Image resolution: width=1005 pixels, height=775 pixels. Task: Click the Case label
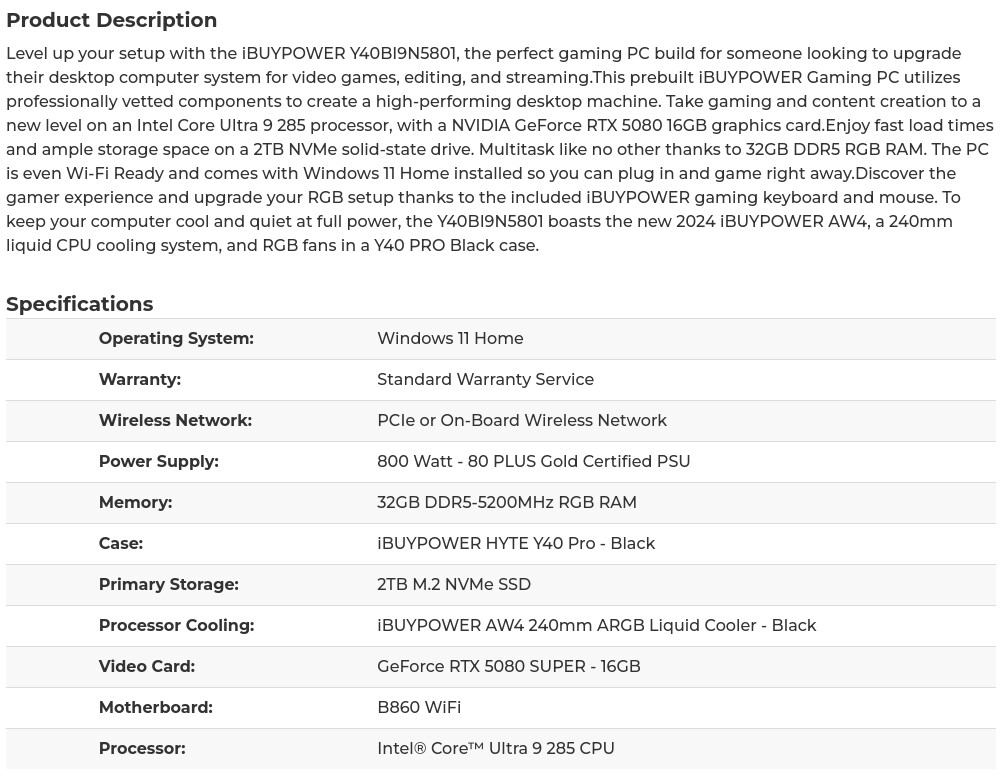120,544
